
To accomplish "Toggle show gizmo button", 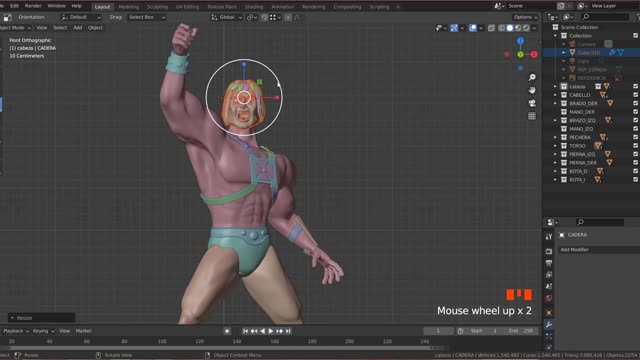I will click(x=454, y=28).
